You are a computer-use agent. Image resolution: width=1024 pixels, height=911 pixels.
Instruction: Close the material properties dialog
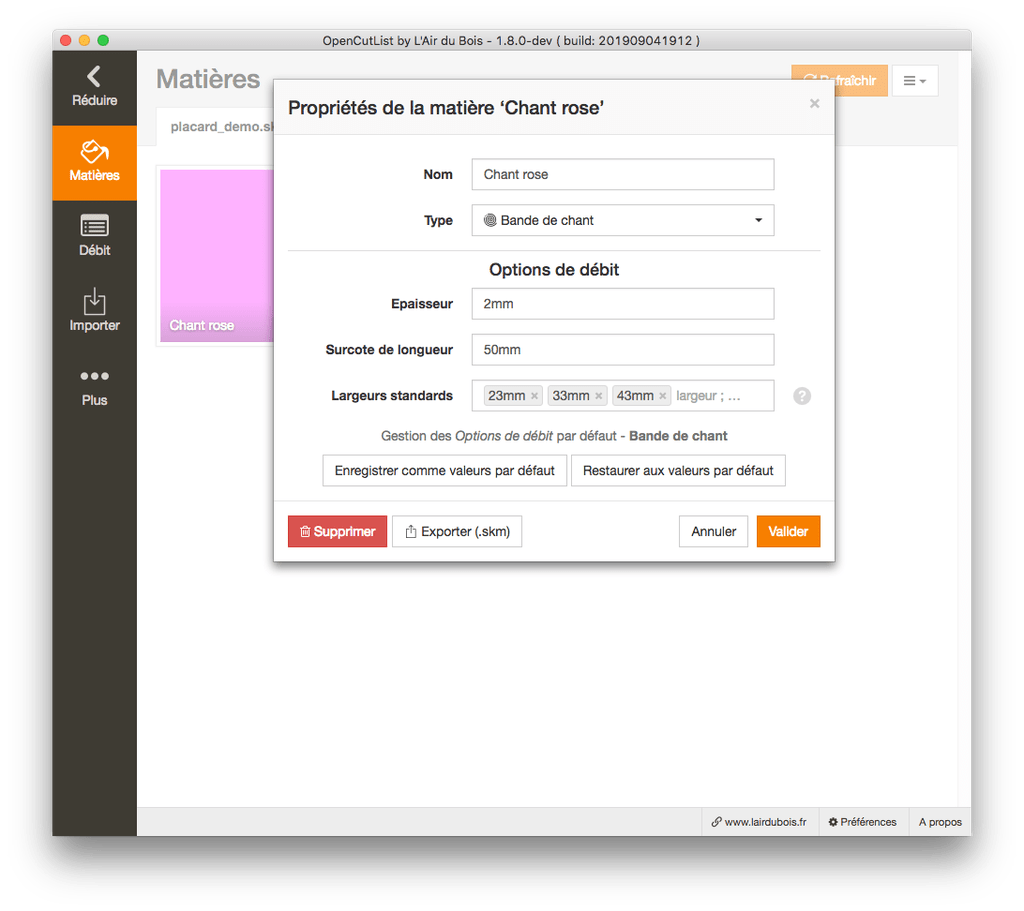click(x=814, y=103)
